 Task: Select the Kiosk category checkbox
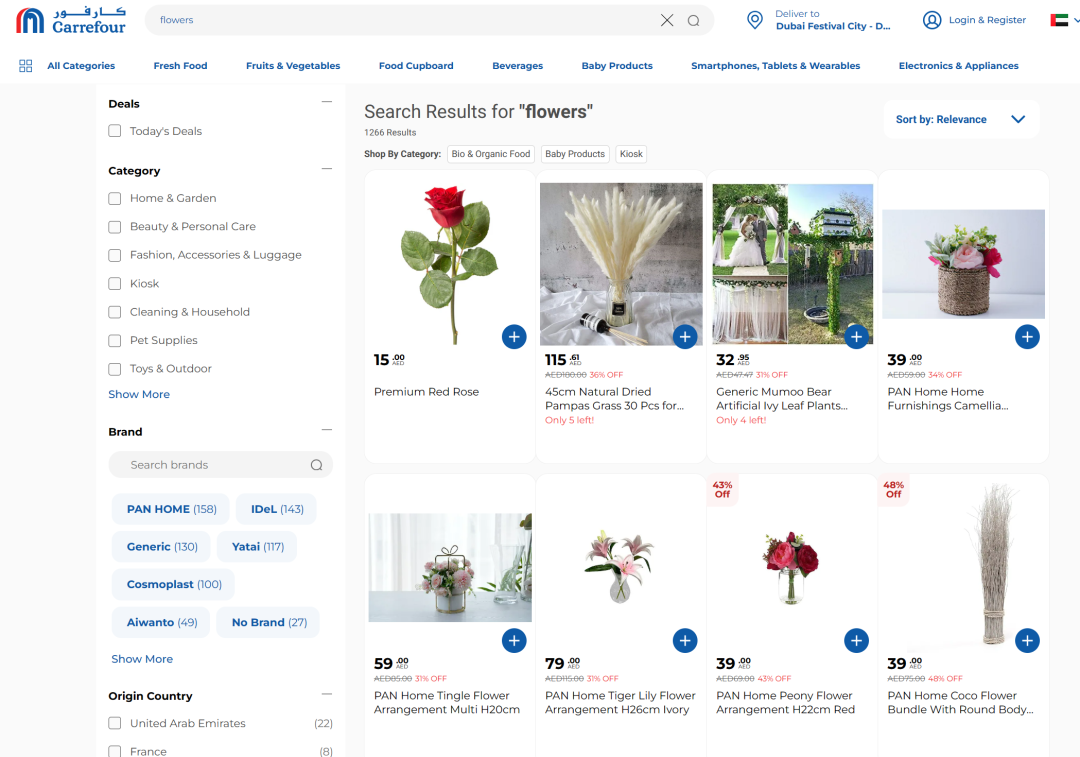point(114,284)
